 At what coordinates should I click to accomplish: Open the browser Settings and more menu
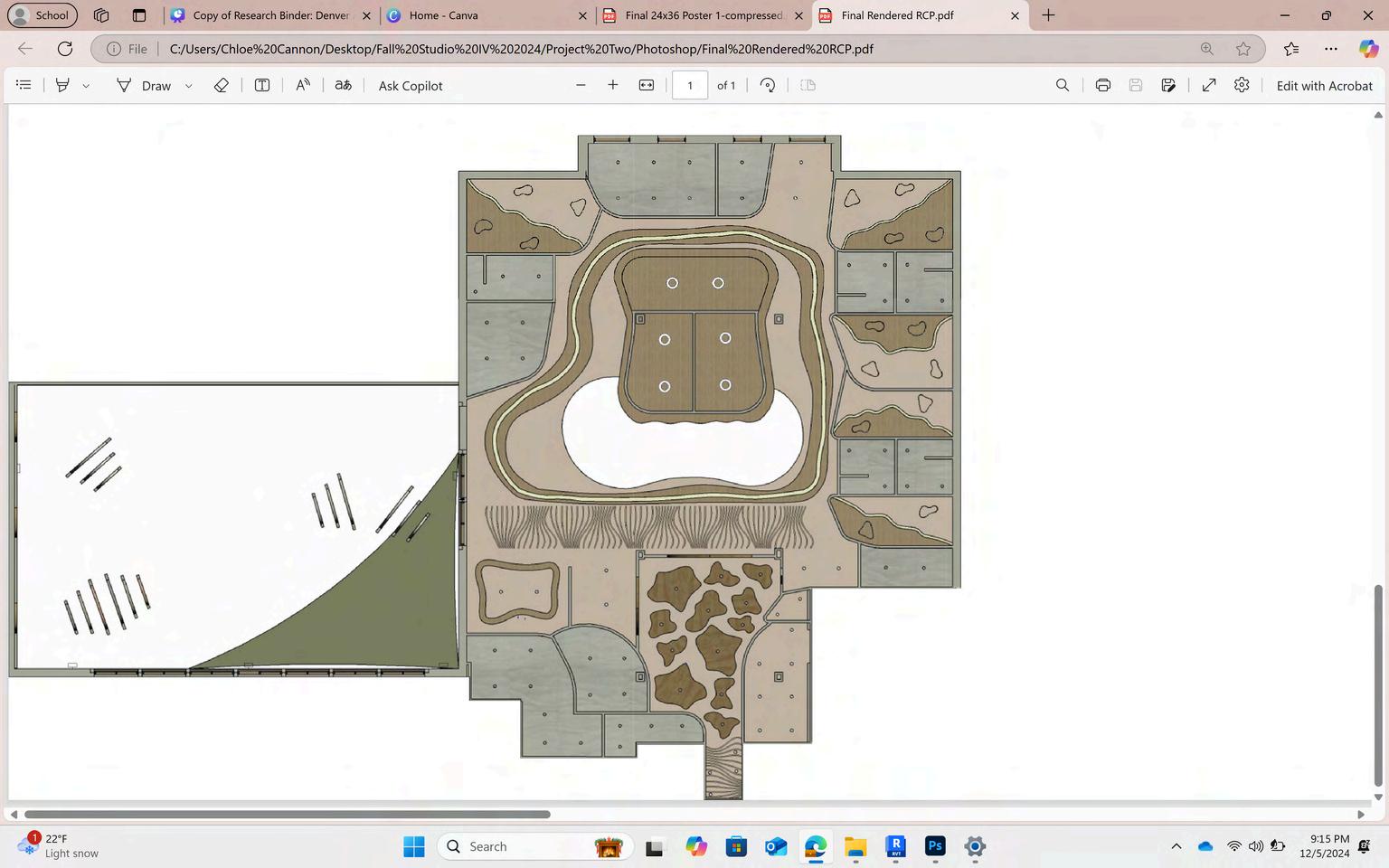coord(1330,49)
